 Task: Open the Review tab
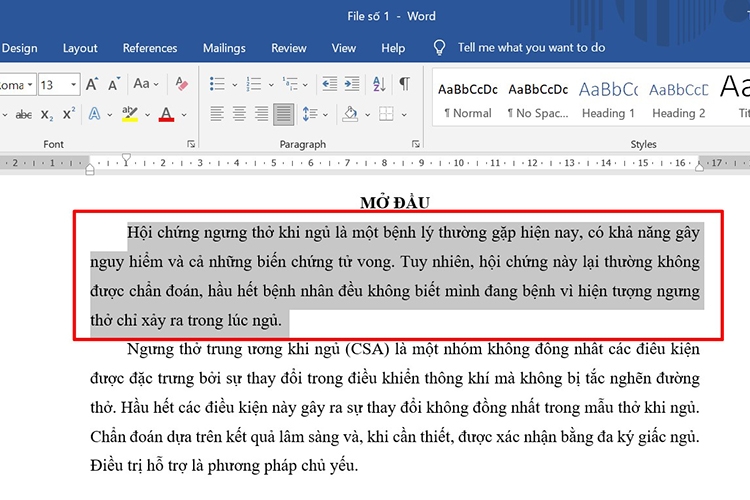tap(288, 48)
